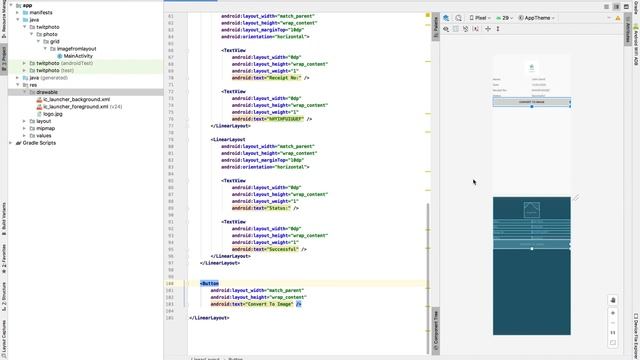Expand the mipmap folder
Screen dimensions: 640x360
25,128
